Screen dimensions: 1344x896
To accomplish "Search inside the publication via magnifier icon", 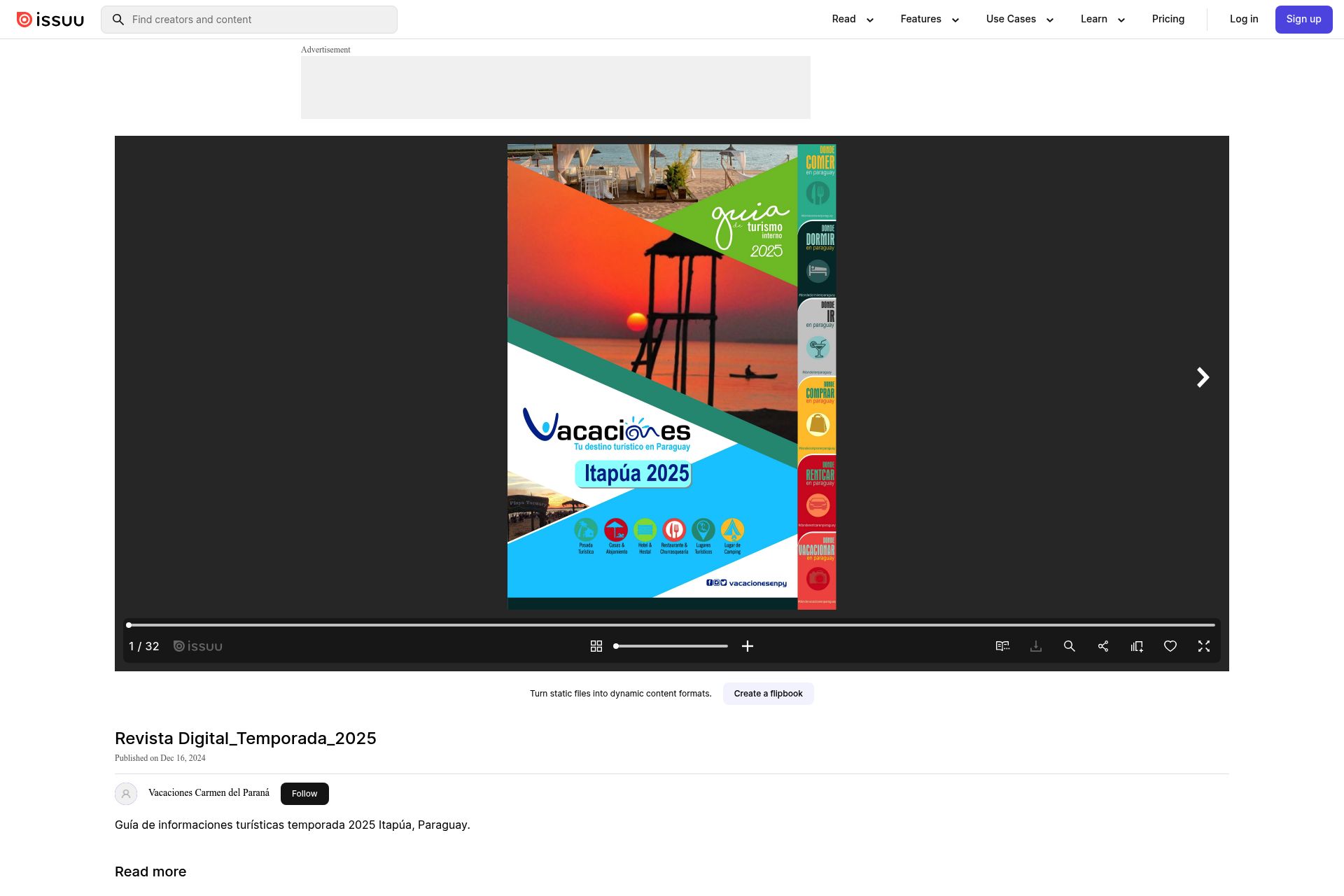I will point(1070,646).
